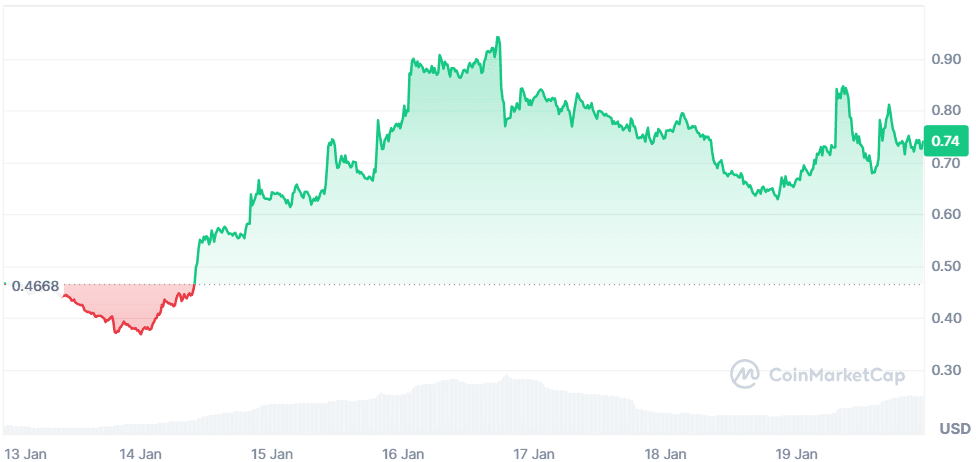The image size is (976, 462).
Task: Pick the 18 Jan date label
Action: coord(665,454)
